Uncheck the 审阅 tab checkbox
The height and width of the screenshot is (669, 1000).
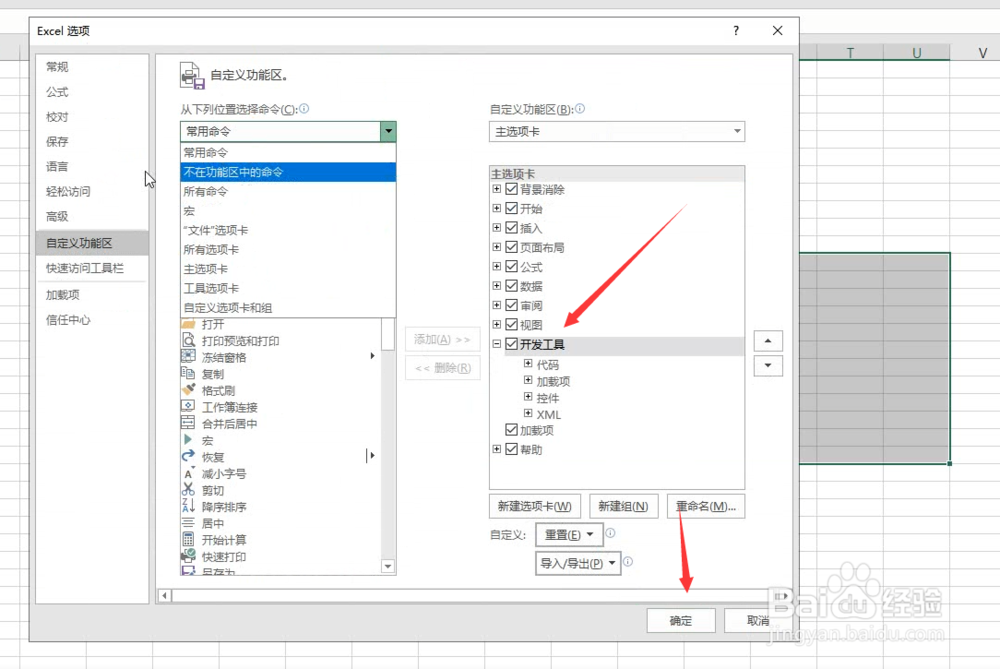(x=511, y=305)
